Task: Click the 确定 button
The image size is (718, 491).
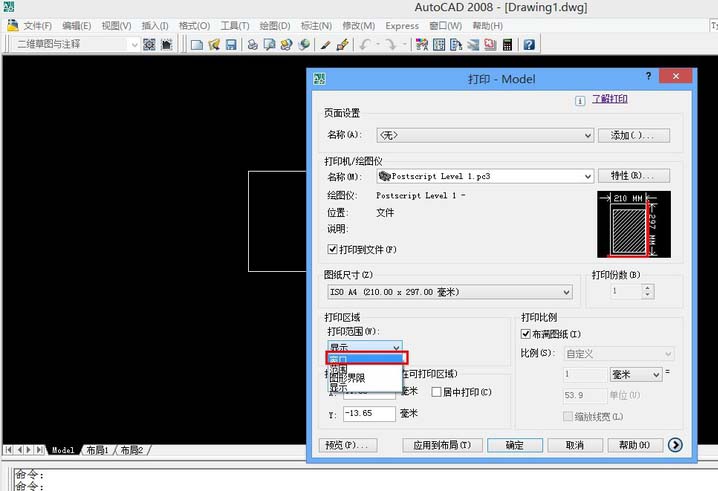Action: [515, 445]
